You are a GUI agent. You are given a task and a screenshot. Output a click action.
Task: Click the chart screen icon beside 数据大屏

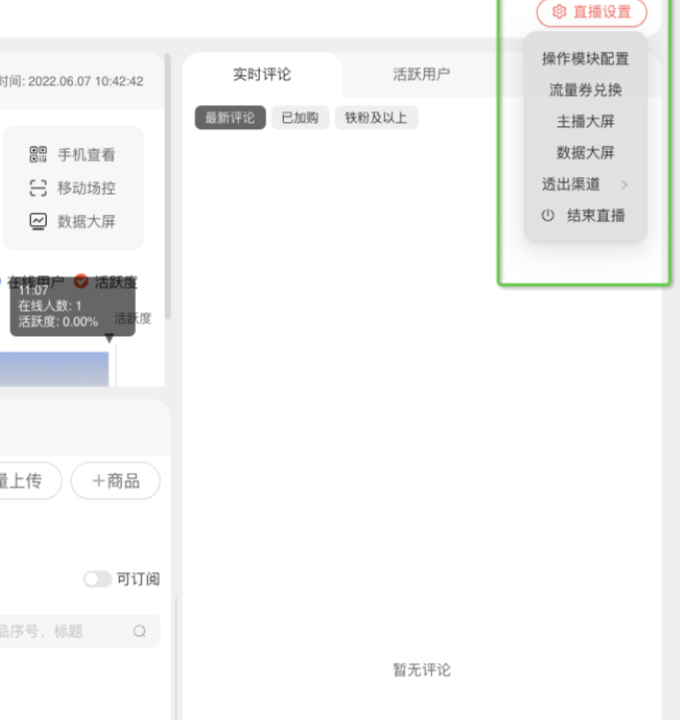pos(38,221)
